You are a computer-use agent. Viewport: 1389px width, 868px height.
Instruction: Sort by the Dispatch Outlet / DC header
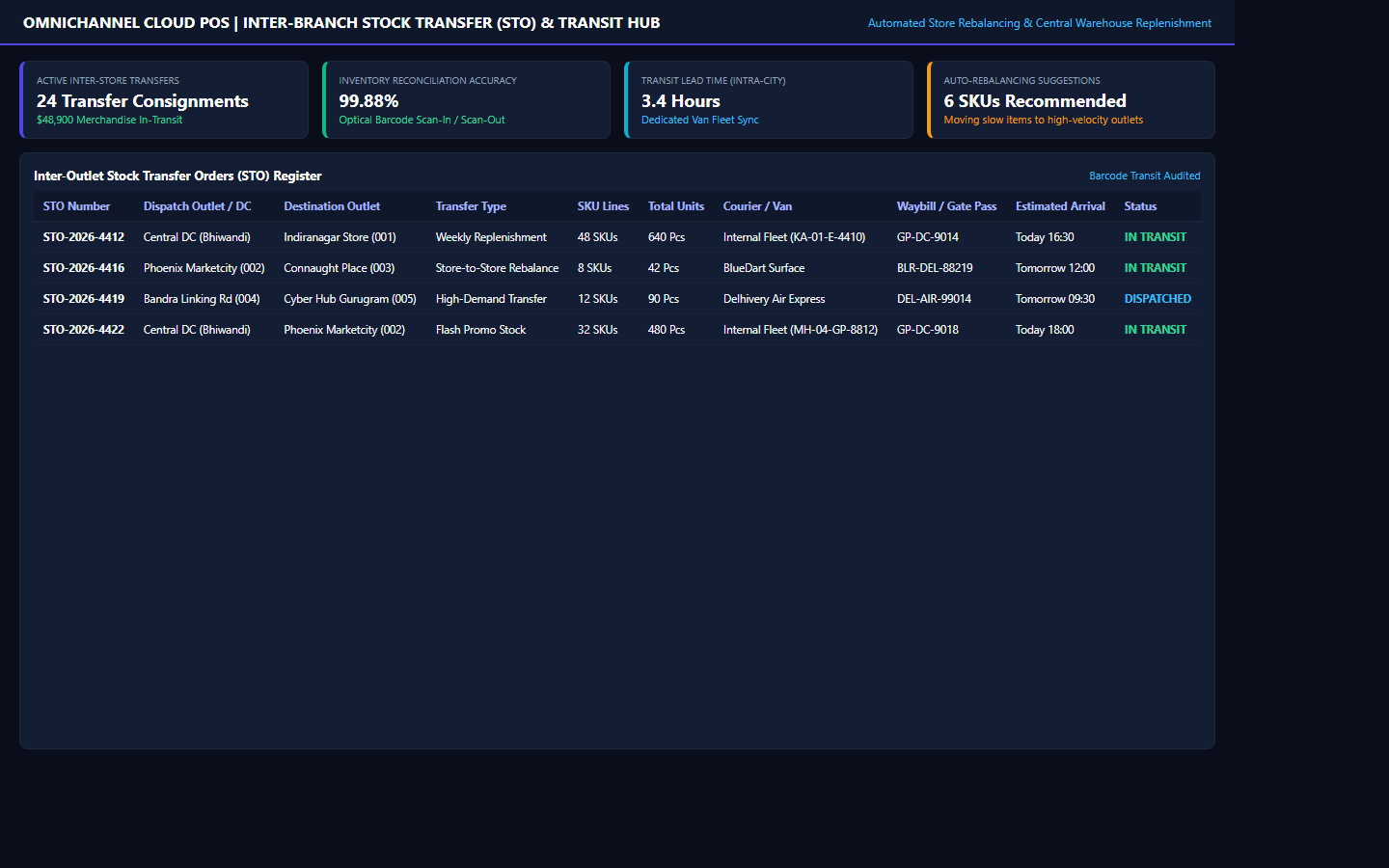[x=197, y=206]
